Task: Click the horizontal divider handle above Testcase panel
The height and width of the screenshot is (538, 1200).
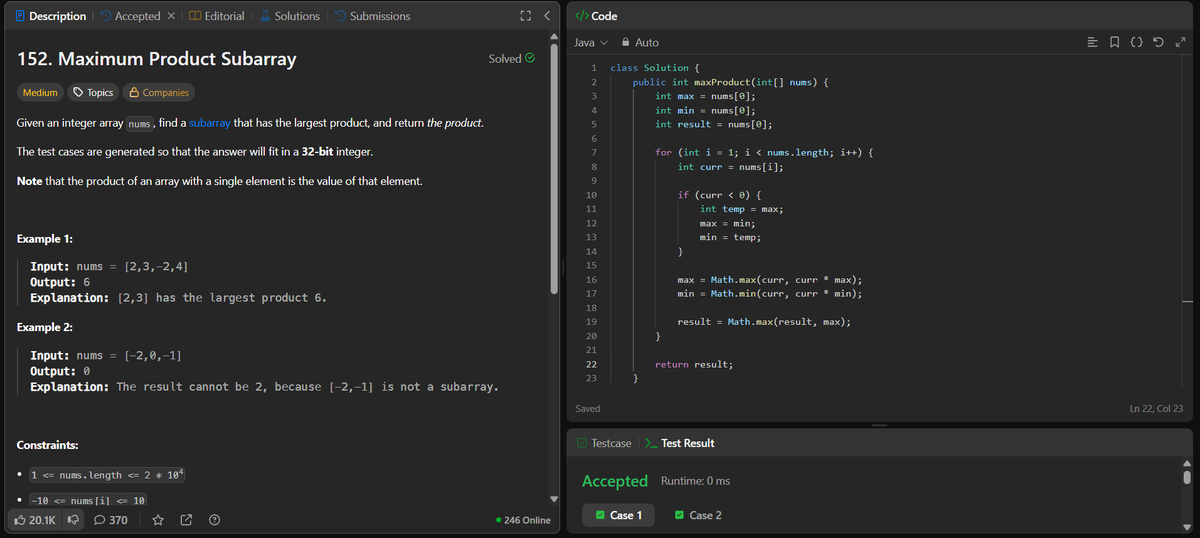Action: point(879,425)
